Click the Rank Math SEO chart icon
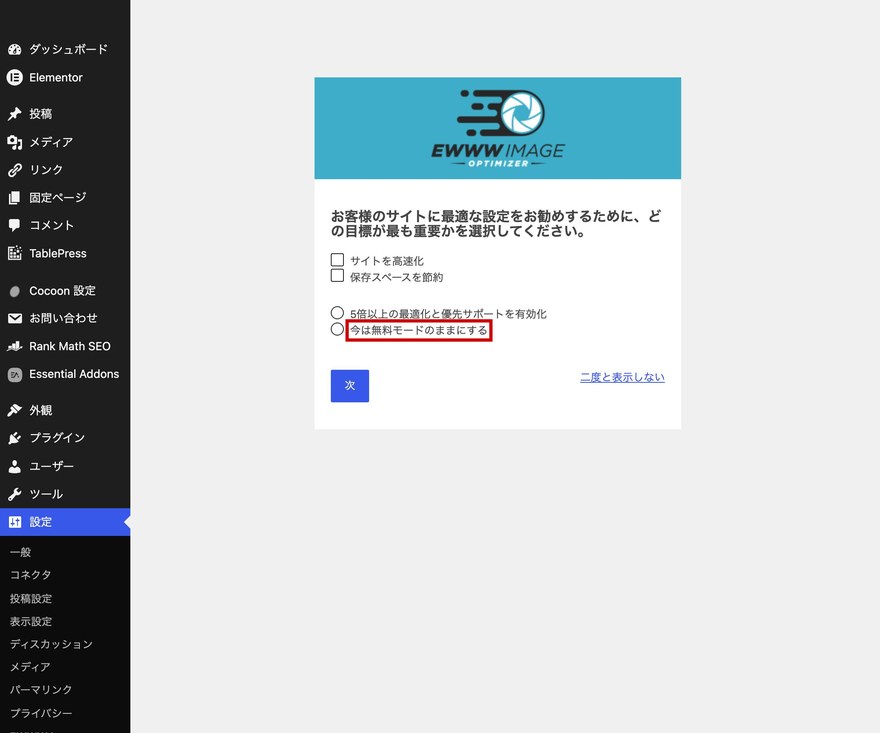880x733 pixels. pyautogui.click(x=15, y=346)
